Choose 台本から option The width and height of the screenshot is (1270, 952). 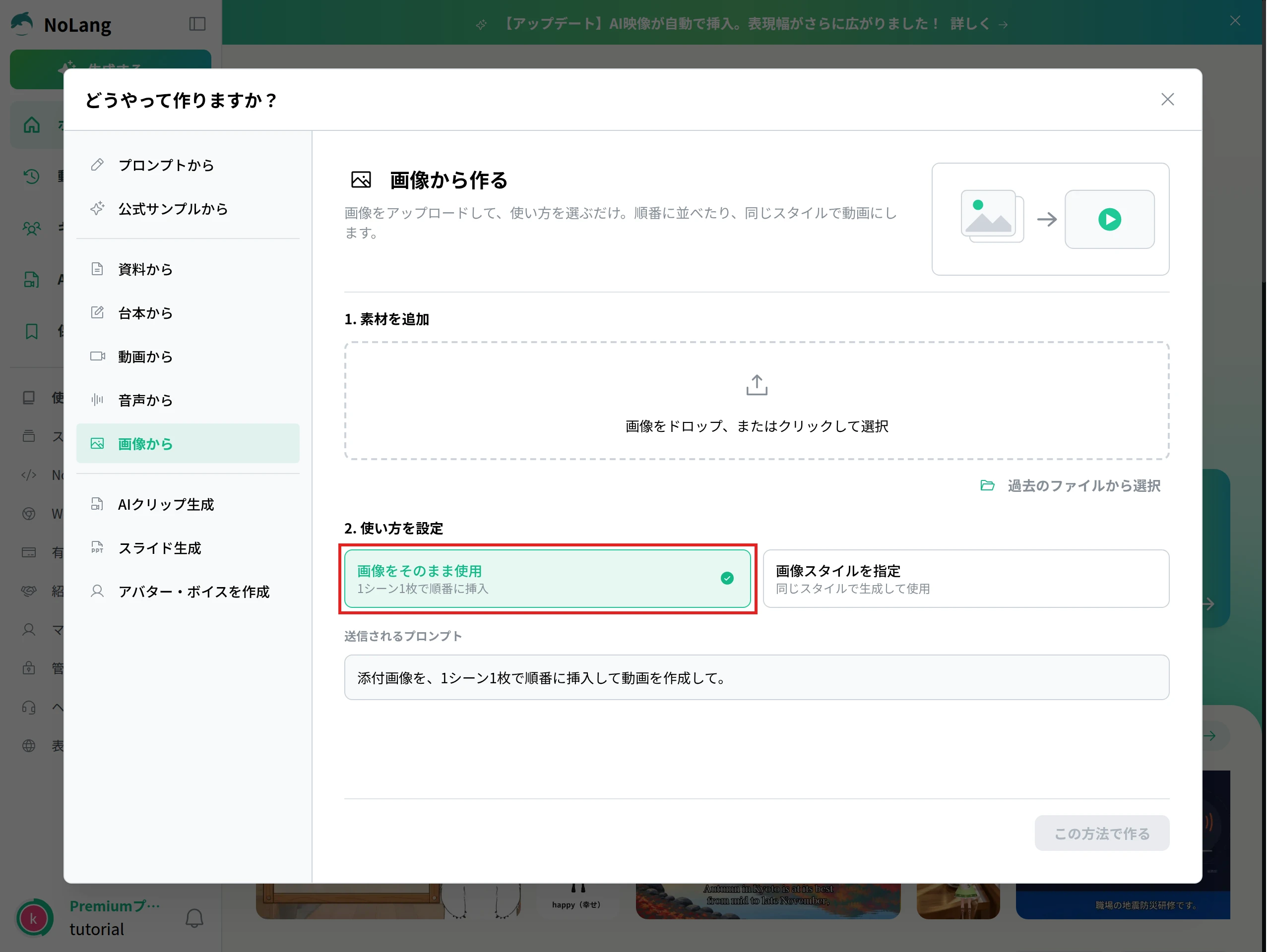click(x=188, y=313)
